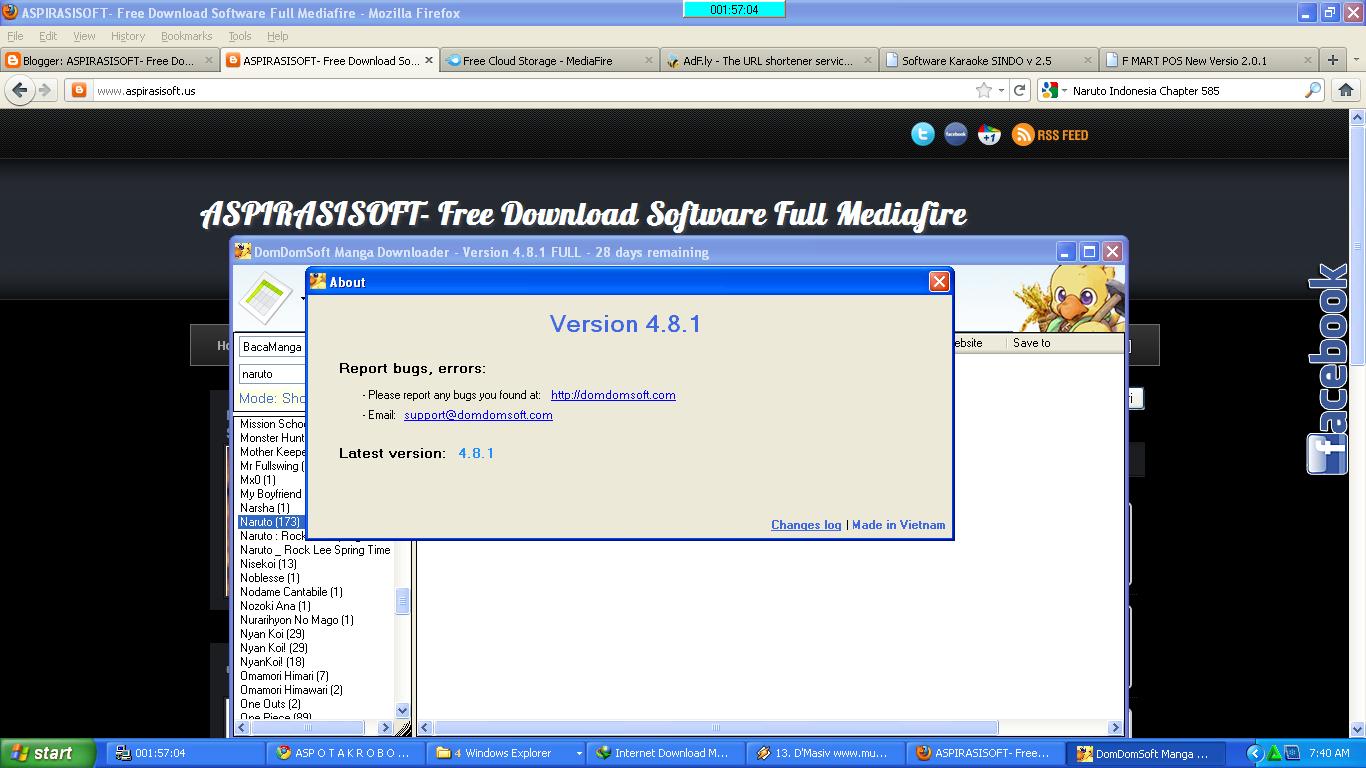
Task: Select Noblesse (1) in manga list
Action: point(269,578)
